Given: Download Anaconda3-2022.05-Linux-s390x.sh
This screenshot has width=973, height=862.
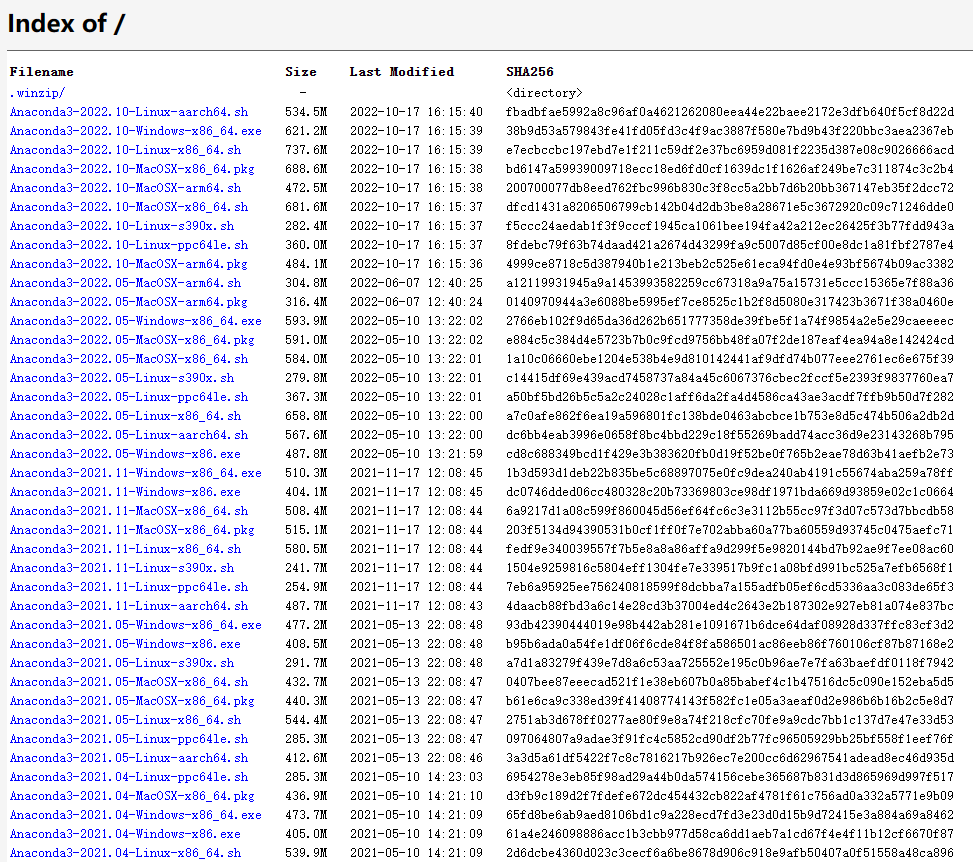Looking at the screenshot, I should click(x=122, y=378).
